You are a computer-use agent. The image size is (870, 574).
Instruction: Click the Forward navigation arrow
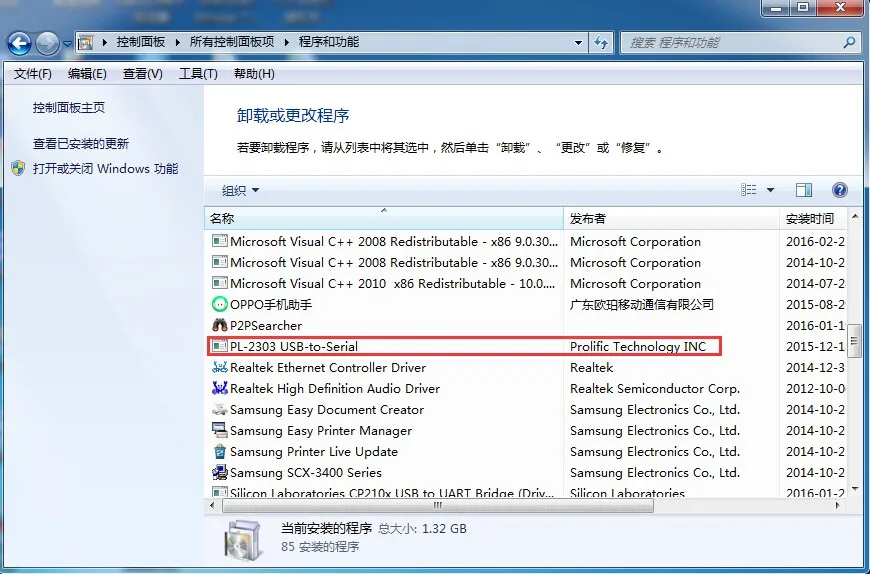point(47,43)
